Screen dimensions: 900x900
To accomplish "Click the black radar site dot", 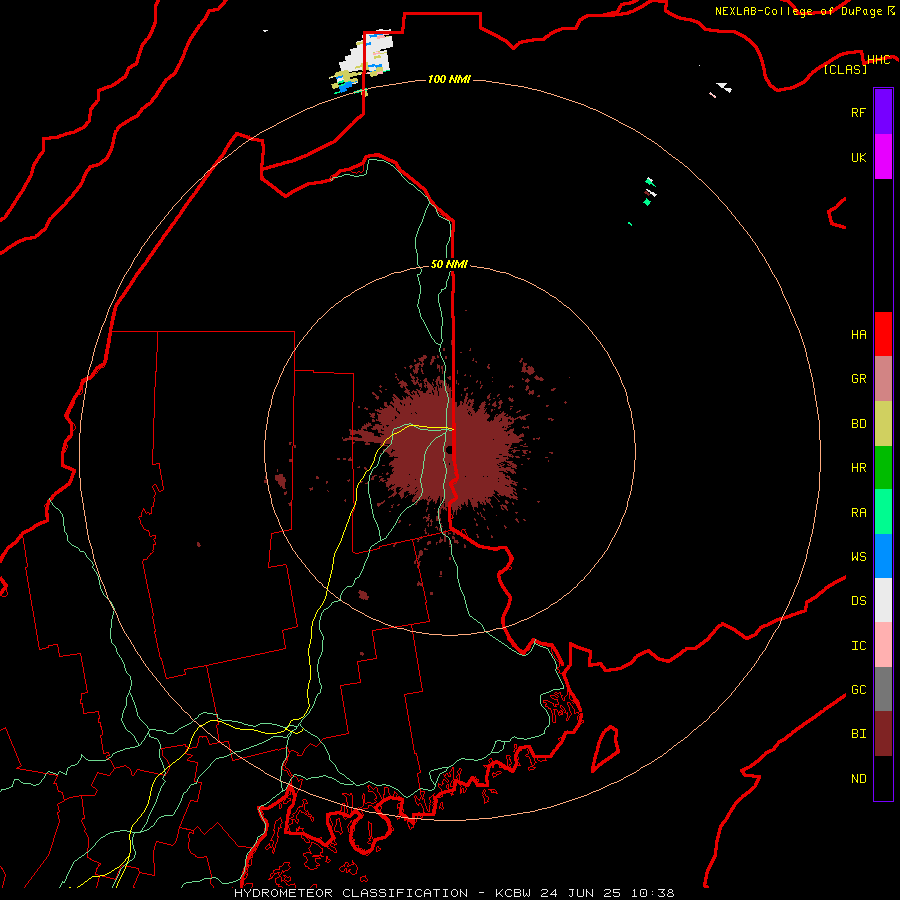I will coord(449,449).
